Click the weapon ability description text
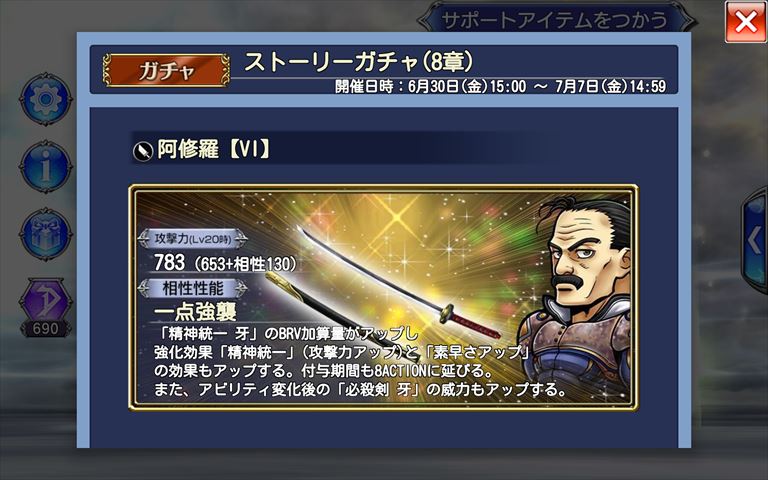The width and height of the screenshot is (768, 480). 360,362
